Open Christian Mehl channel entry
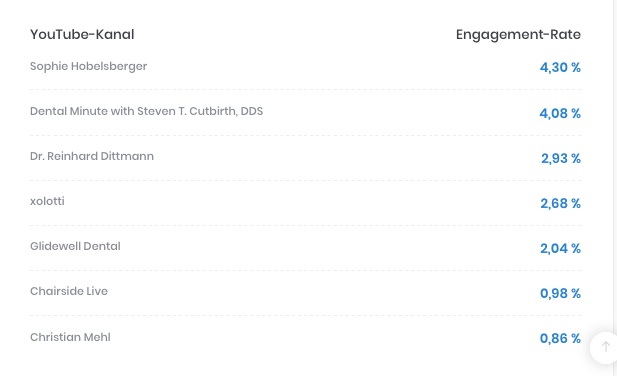 (x=70, y=337)
